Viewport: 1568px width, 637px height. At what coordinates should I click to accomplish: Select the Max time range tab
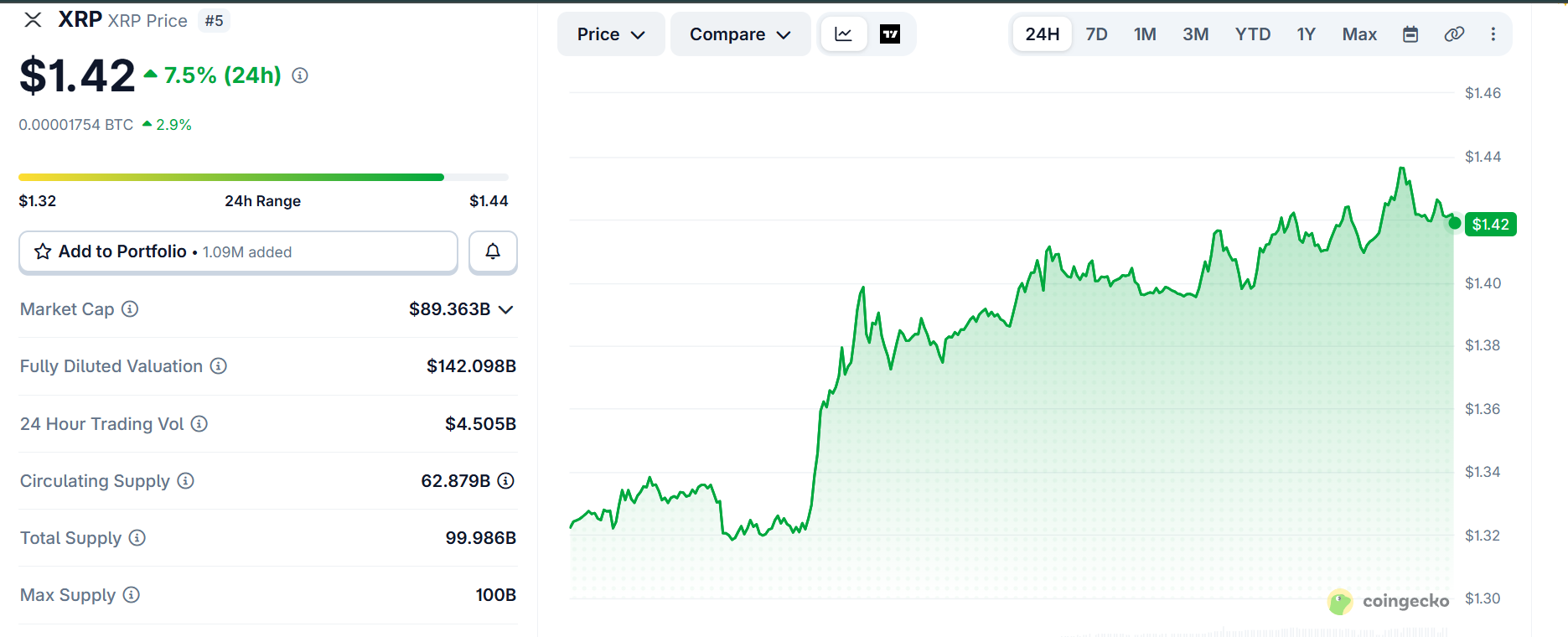tap(1359, 34)
